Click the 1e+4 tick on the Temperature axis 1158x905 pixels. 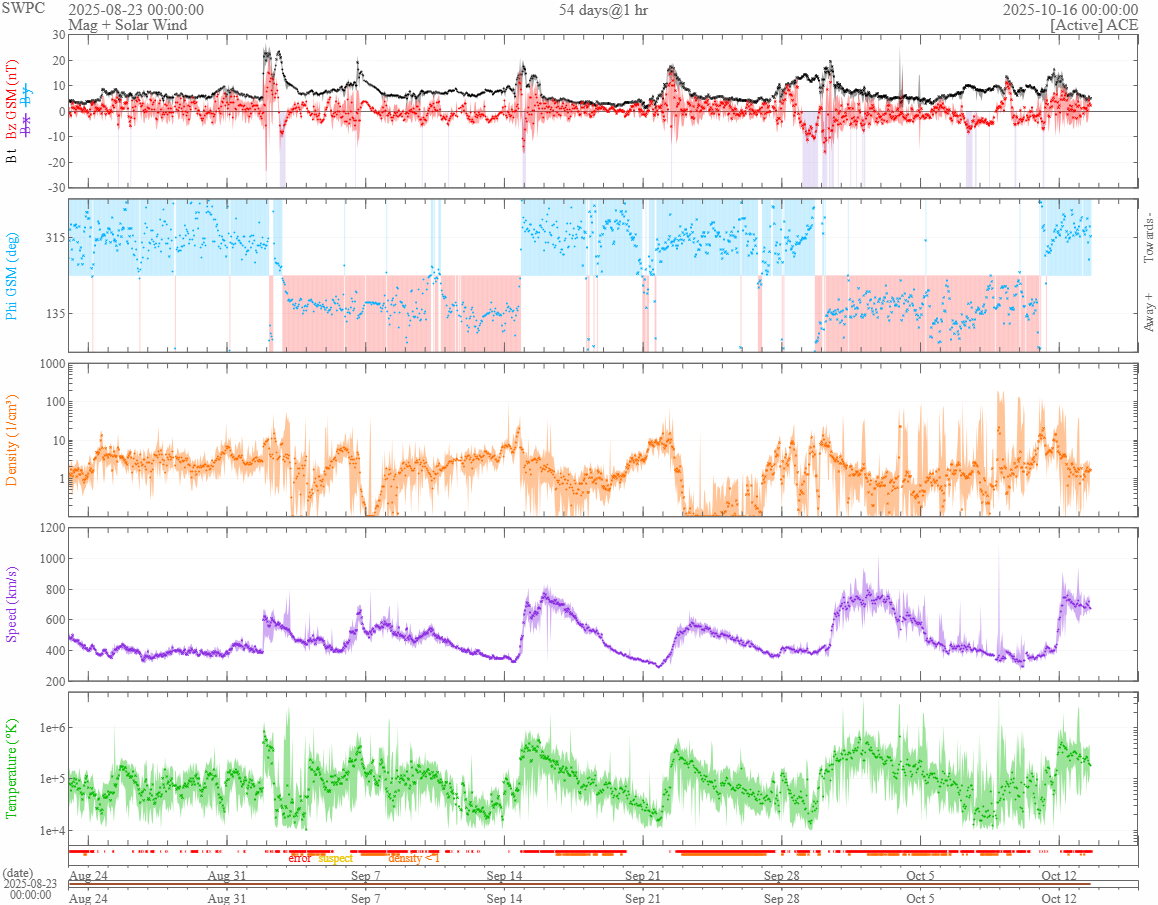point(52,830)
